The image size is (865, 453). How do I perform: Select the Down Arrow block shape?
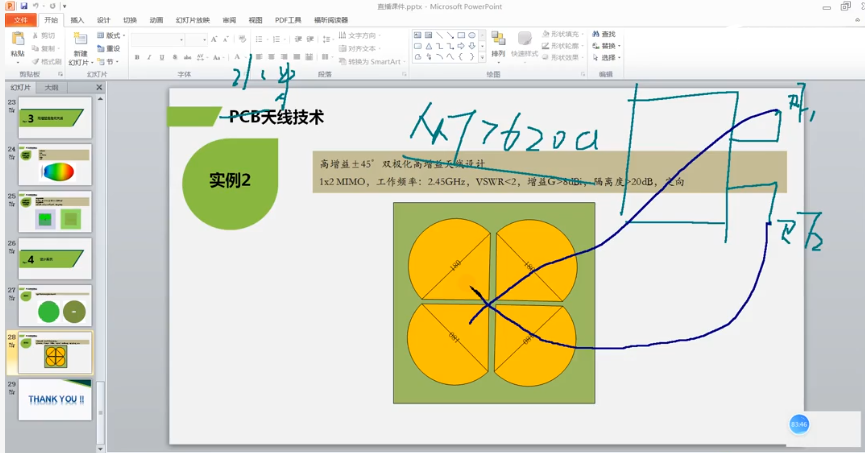click(x=472, y=46)
